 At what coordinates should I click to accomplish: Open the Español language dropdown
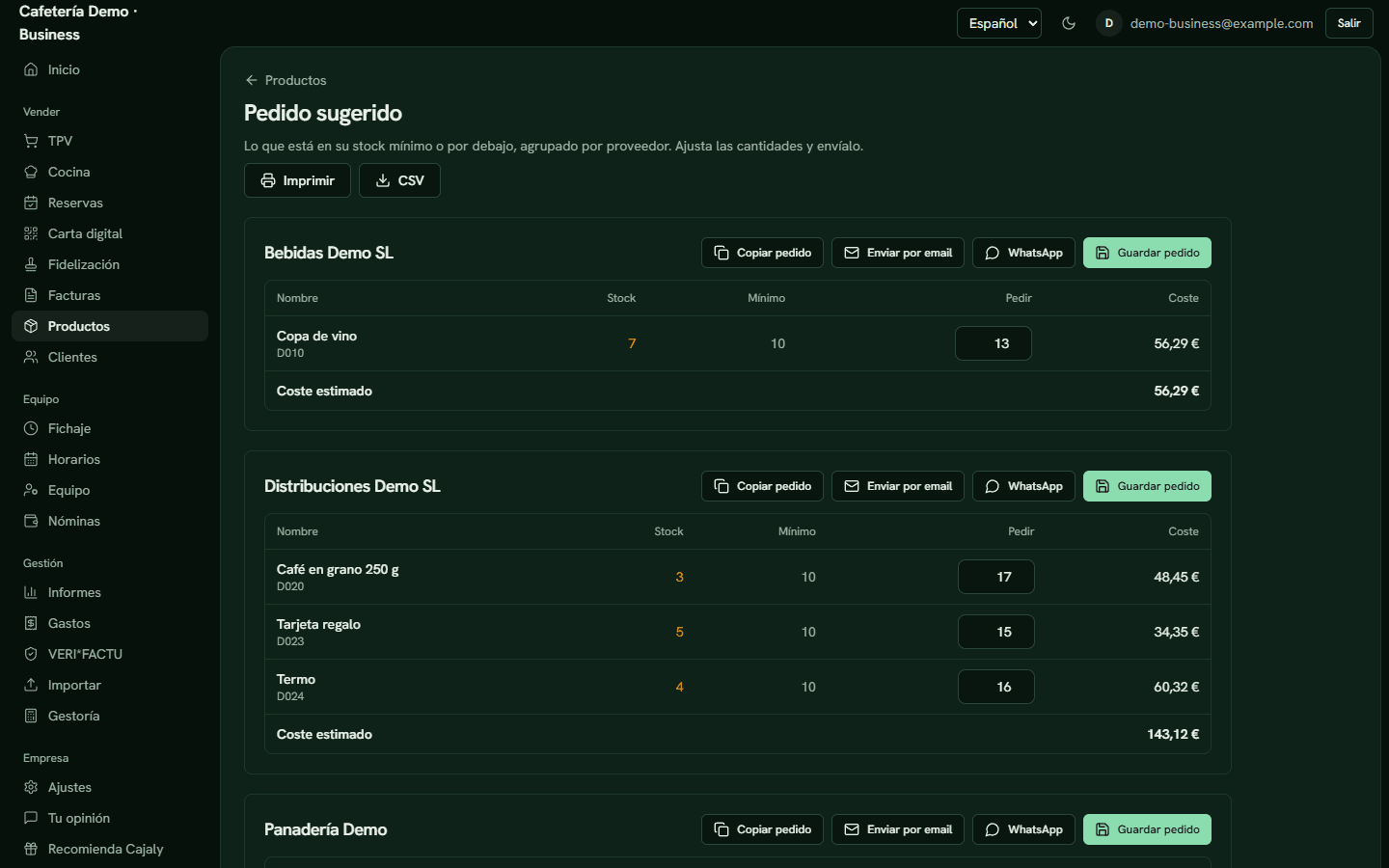click(x=999, y=23)
